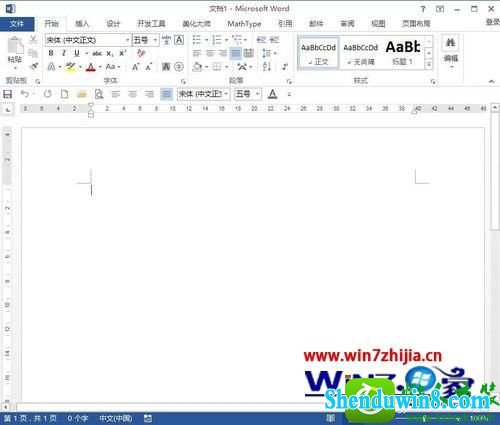Click the Open folder icon
The image size is (500, 425).
[x=82, y=94]
